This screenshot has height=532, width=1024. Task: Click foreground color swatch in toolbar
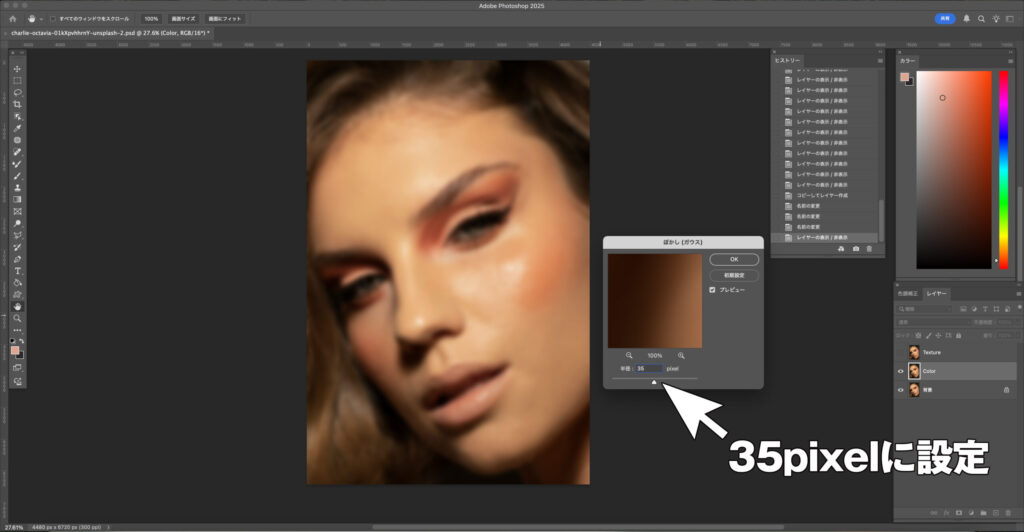click(15, 351)
